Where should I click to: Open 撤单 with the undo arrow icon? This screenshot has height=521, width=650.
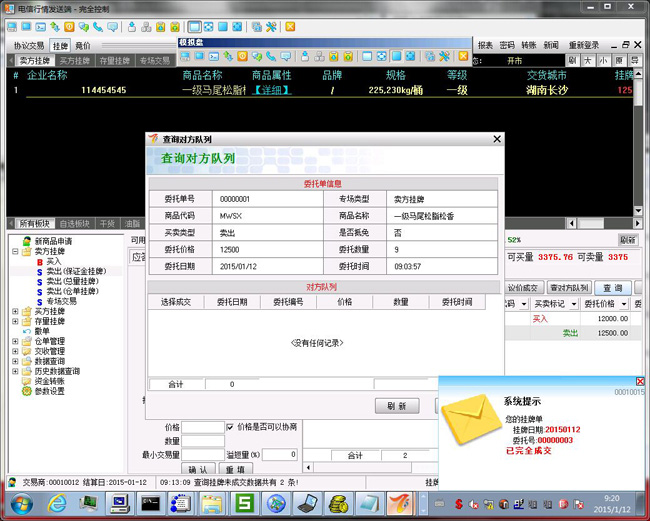click(x=42, y=331)
